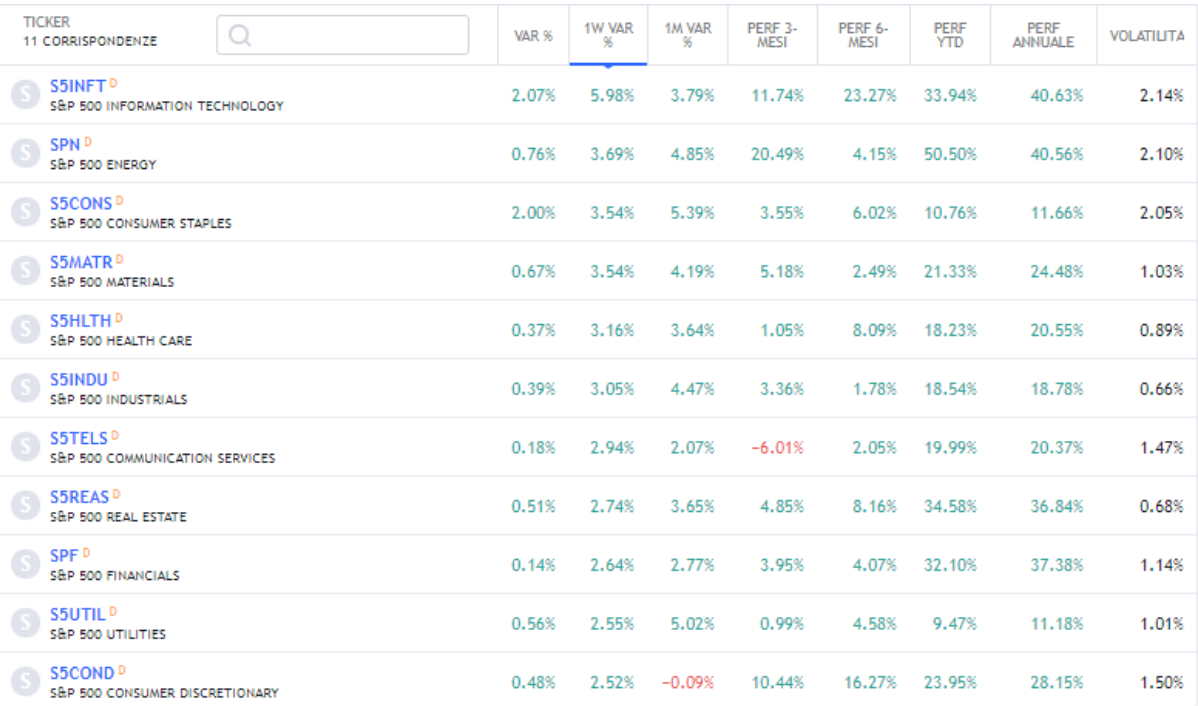1198x706 pixels.
Task: Open the S5INDU ticker link
Action: tap(79, 379)
